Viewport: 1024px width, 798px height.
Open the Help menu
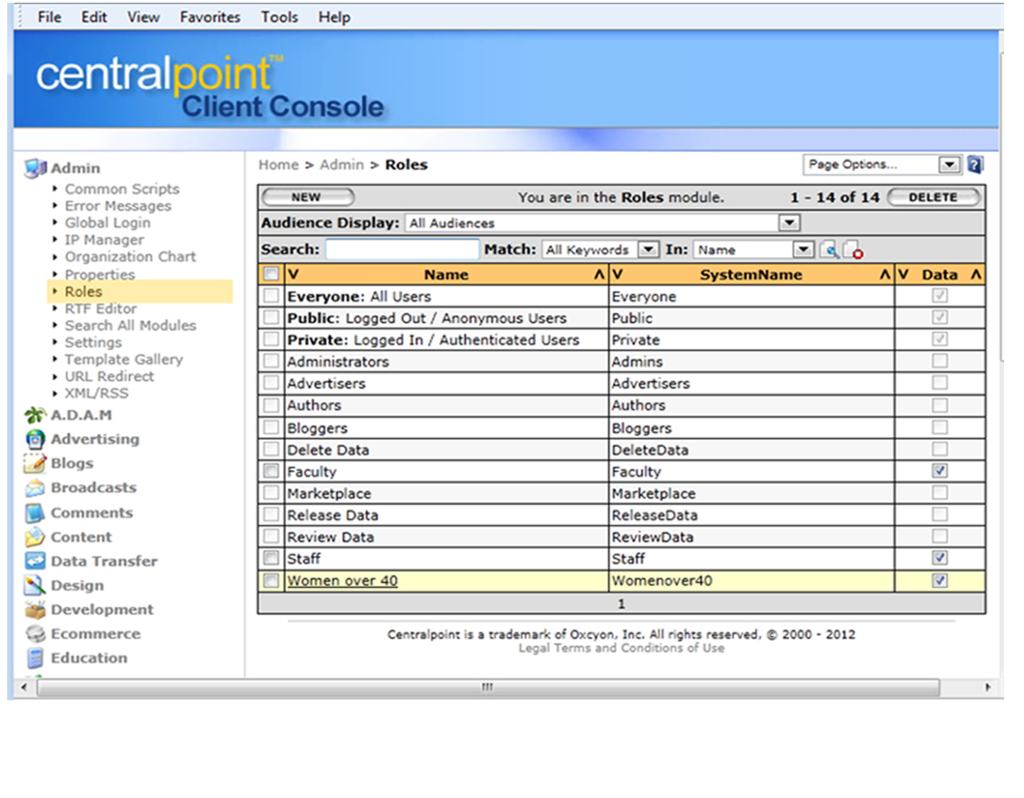[x=334, y=17]
